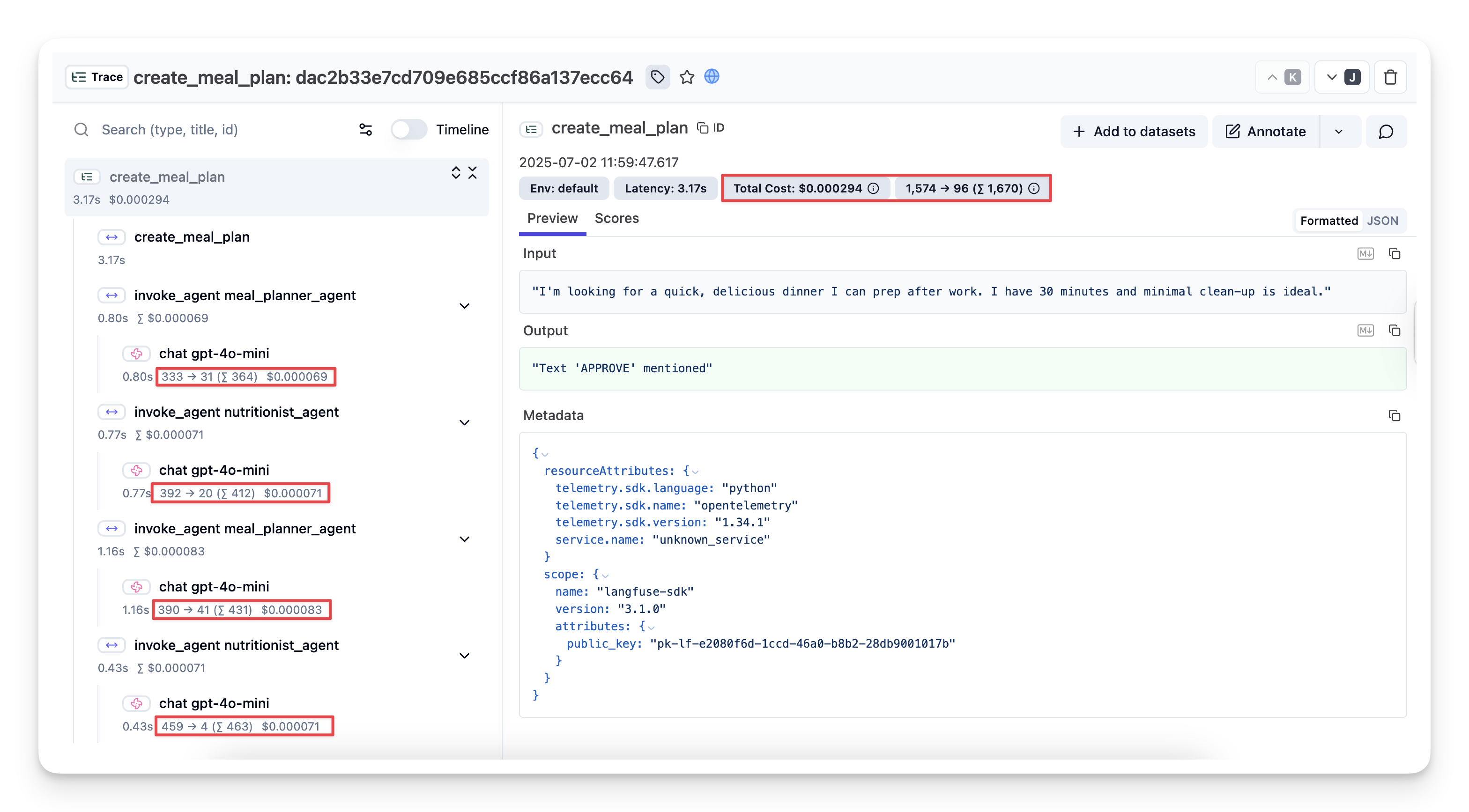Click the Trace label badge in header
1469x812 pixels.
[x=97, y=77]
